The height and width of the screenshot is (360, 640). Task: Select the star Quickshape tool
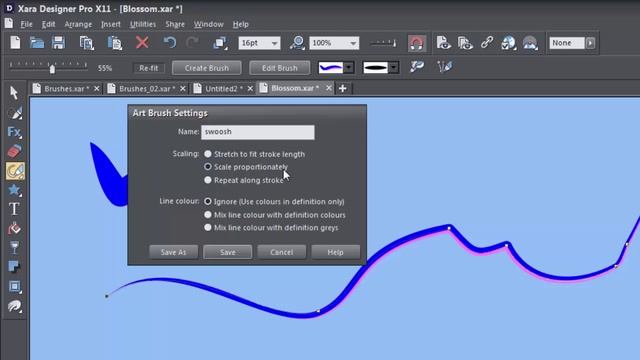click(x=14, y=190)
